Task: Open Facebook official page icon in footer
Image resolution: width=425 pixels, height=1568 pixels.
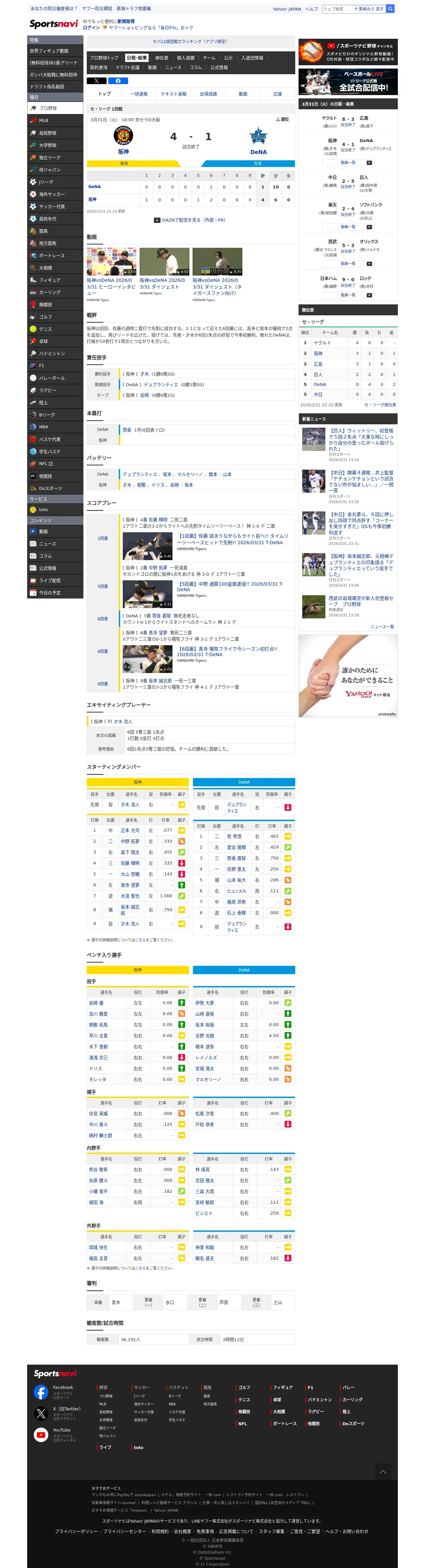Action: point(41,1392)
